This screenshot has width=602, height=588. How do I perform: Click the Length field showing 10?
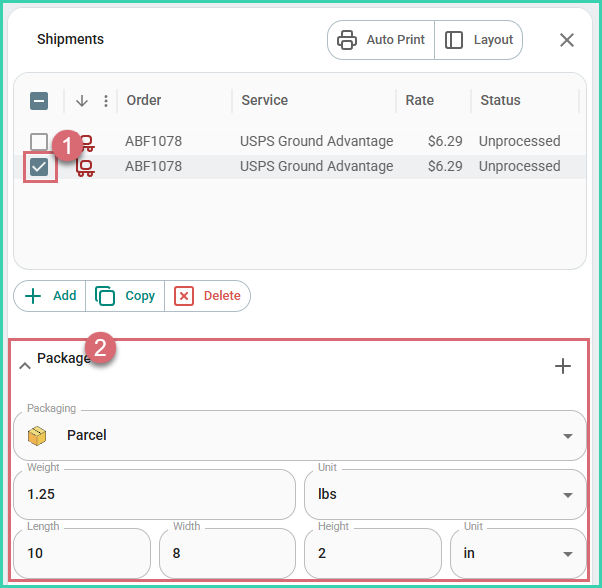(x=82, y=553)
